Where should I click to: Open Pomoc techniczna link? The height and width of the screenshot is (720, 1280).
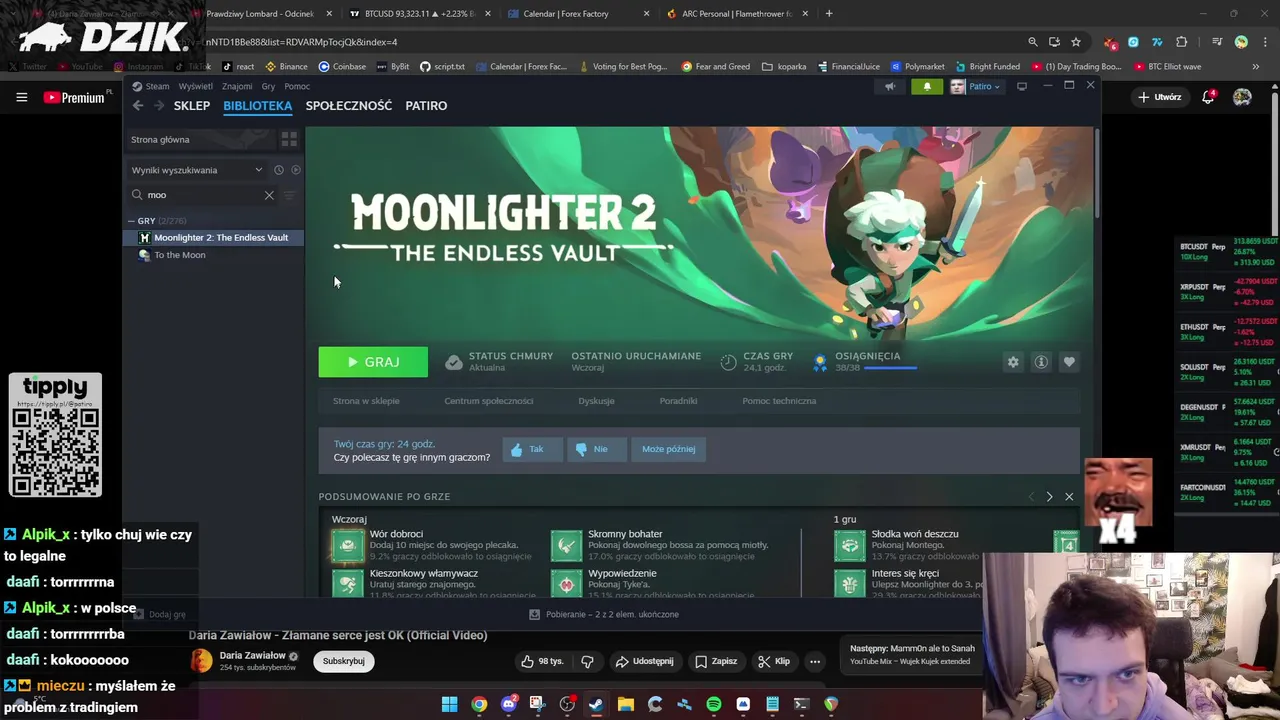pyautogui.click(x=779, y=401)
